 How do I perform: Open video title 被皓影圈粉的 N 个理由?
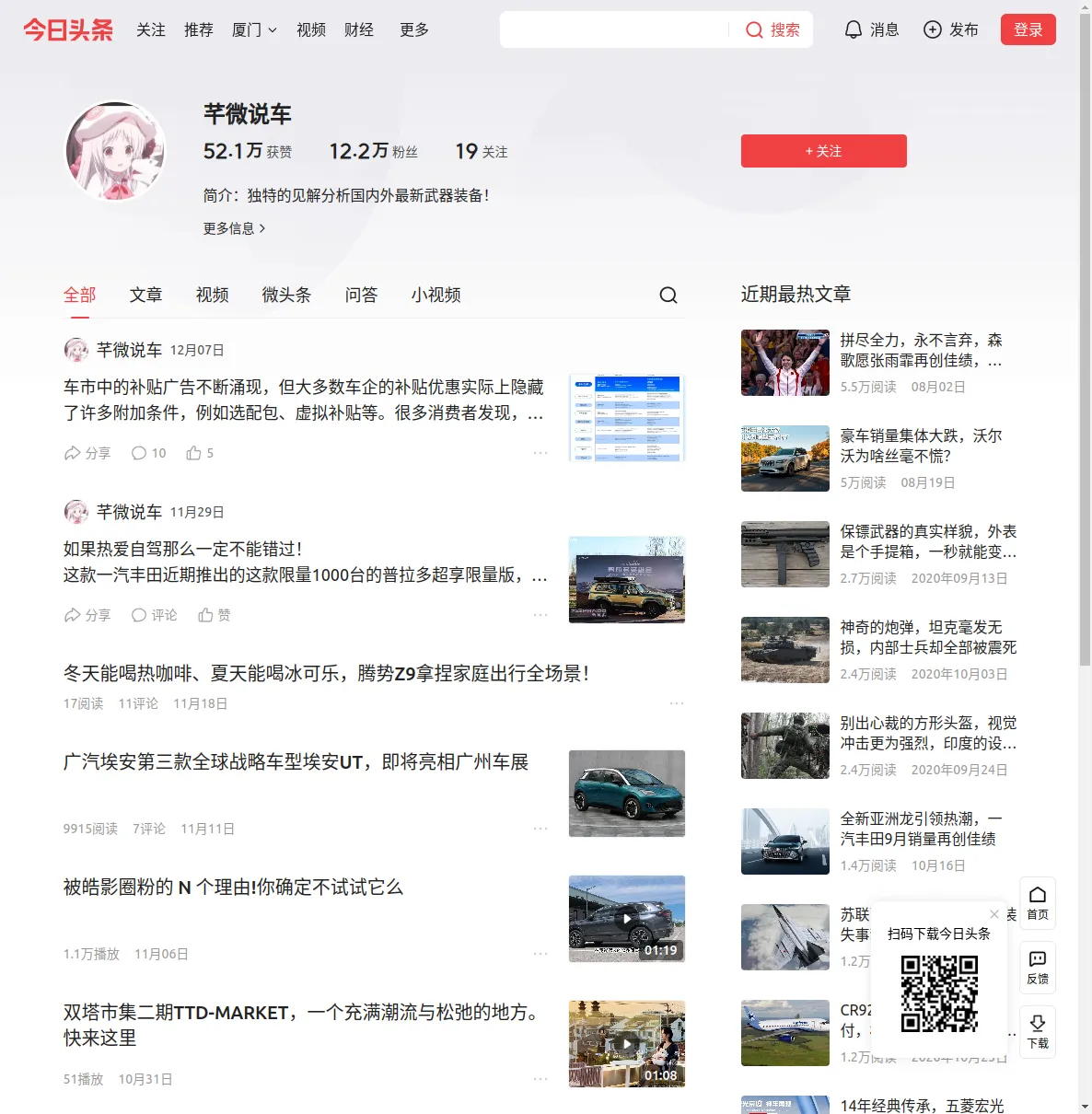pyautogui.click(x=234, y=888)
